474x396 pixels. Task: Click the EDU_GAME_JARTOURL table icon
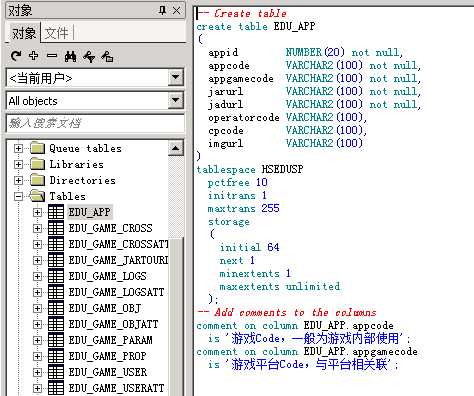click(56, 260)
